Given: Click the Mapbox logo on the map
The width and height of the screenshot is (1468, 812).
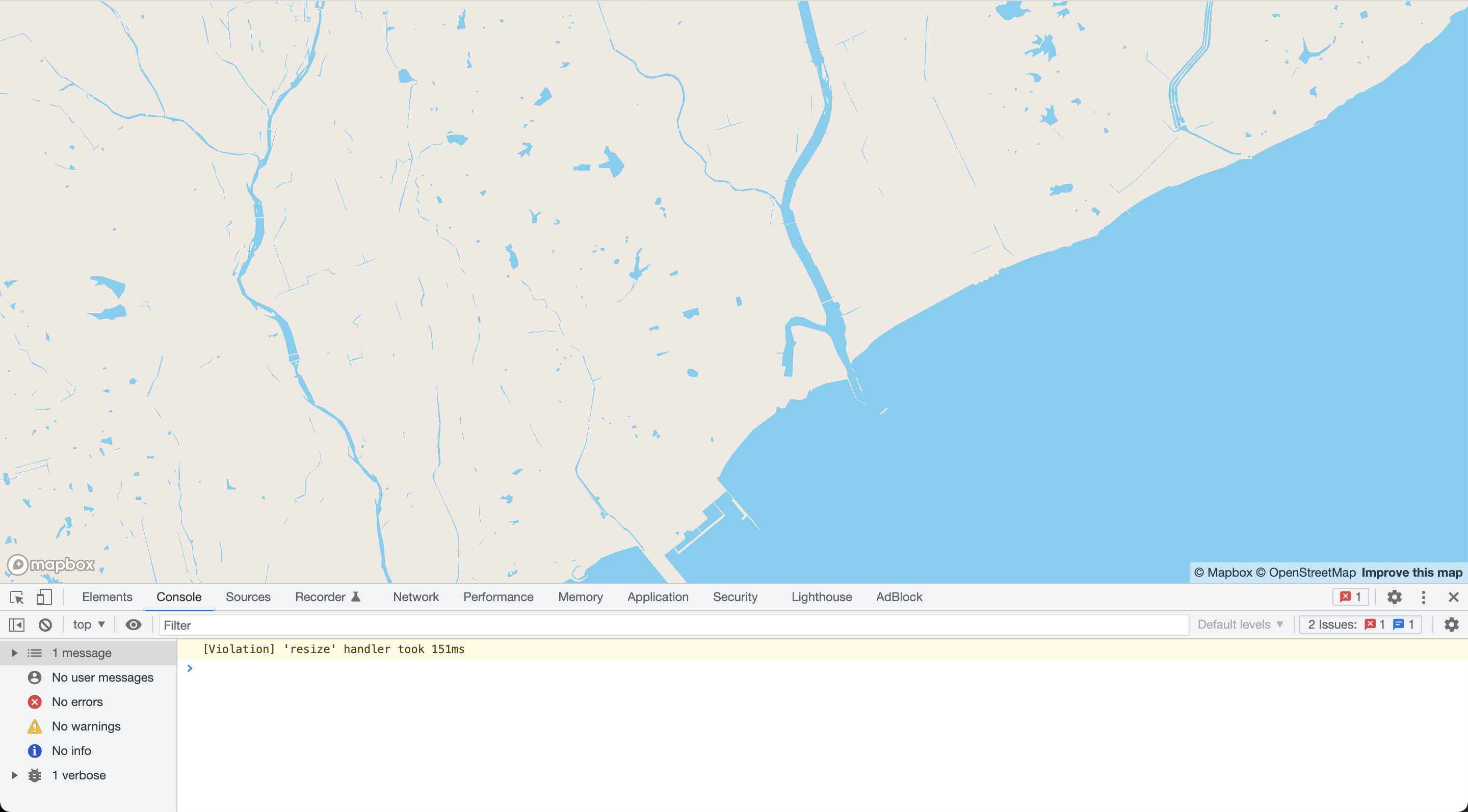Looking at the screenshot, I should [51, 564].
